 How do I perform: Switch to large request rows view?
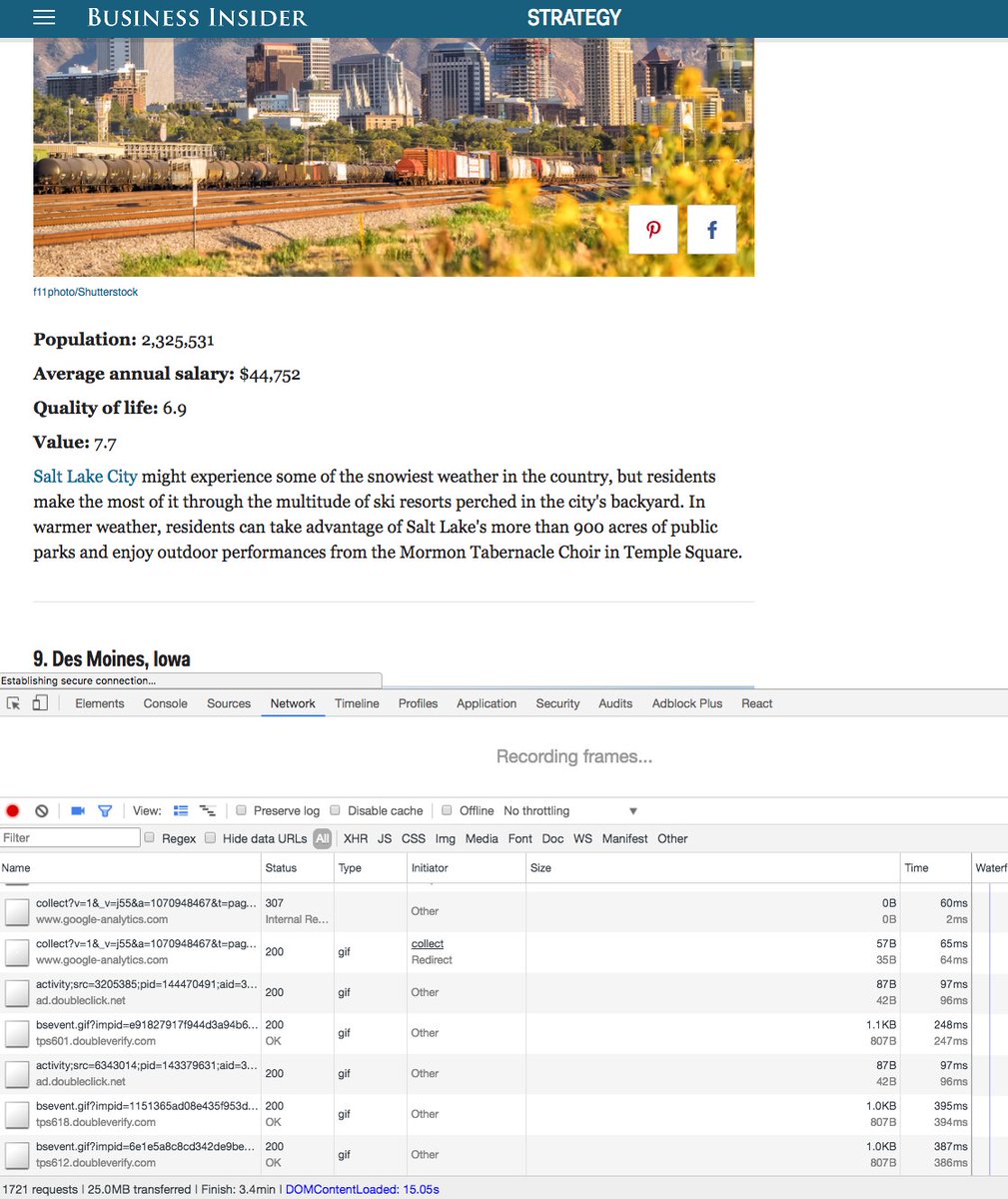tap(181, 811)
